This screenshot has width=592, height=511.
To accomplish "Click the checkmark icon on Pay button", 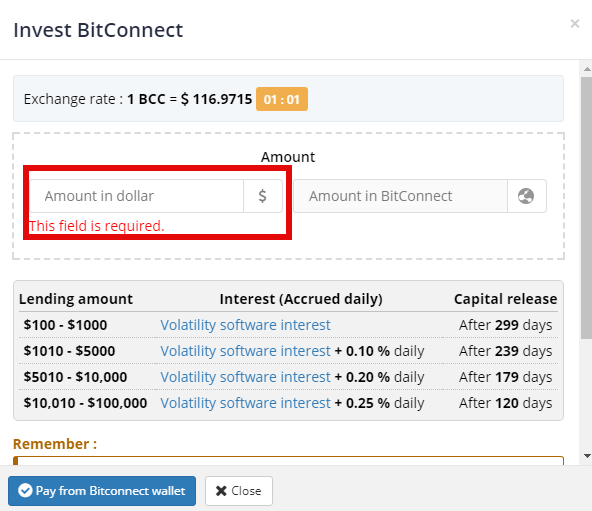I will tap(25, 491).
